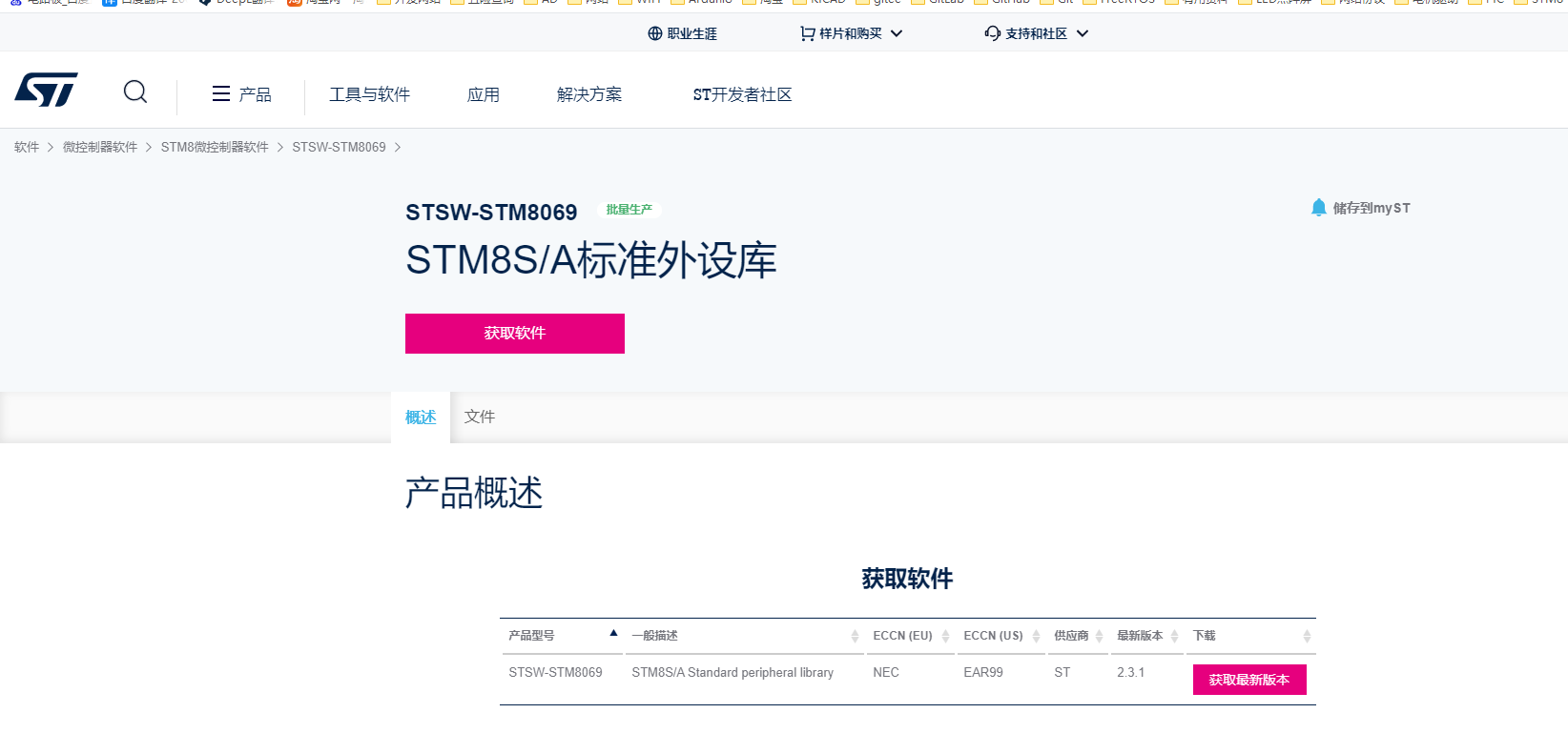Sort table by 产品型号 arrow
The width and height of the screenshot is (1568, 754).
coord(613,633)
